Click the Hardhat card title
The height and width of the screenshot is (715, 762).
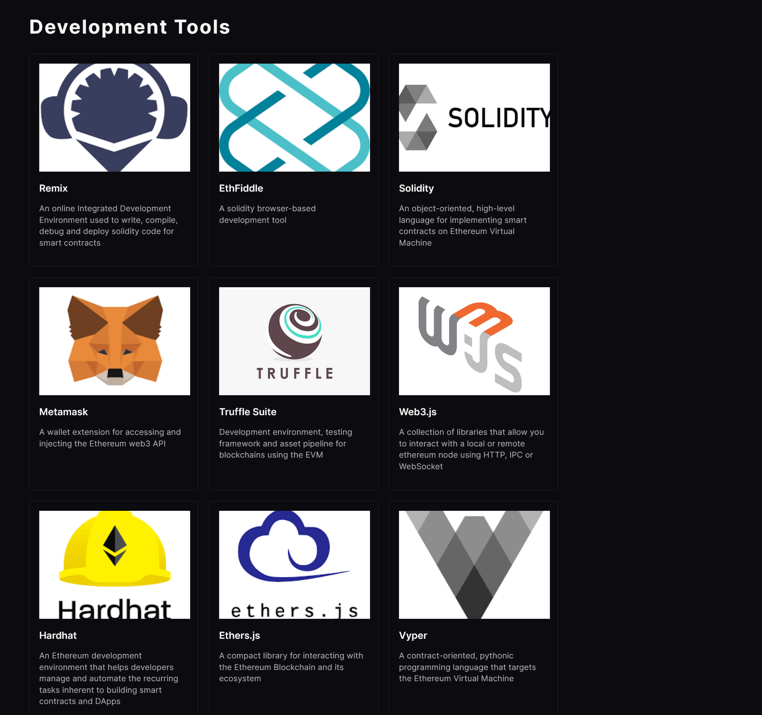[x=58, y=635]
